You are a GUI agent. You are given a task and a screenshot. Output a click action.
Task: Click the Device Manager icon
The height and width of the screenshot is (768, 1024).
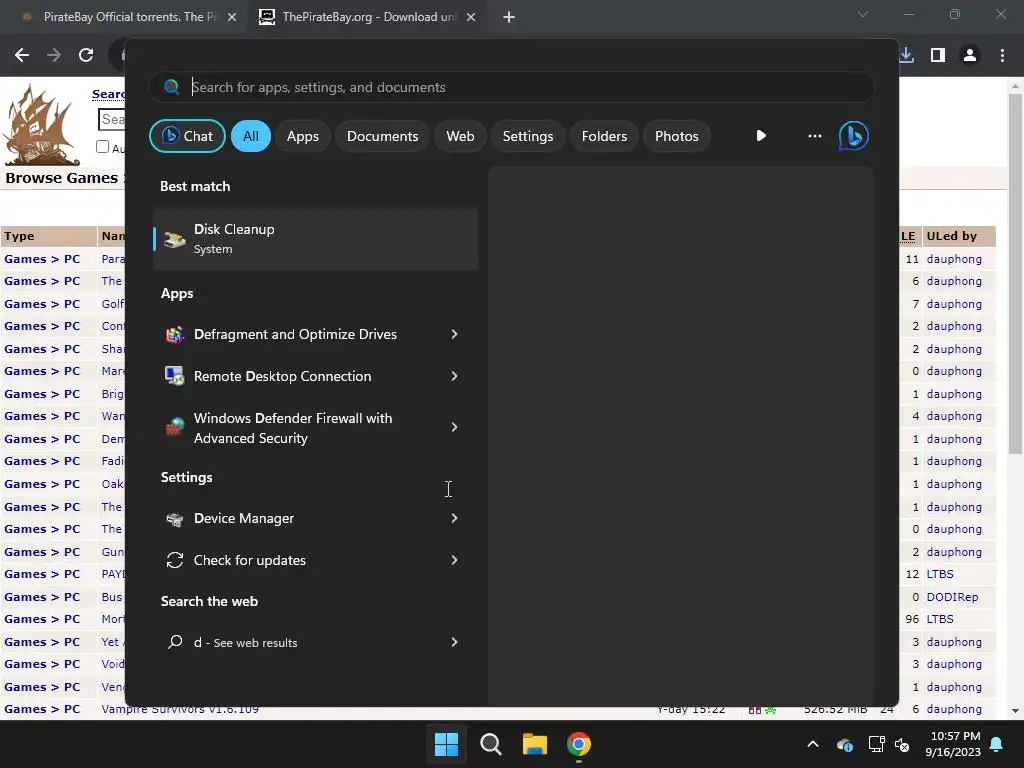(x=174, y=519)
